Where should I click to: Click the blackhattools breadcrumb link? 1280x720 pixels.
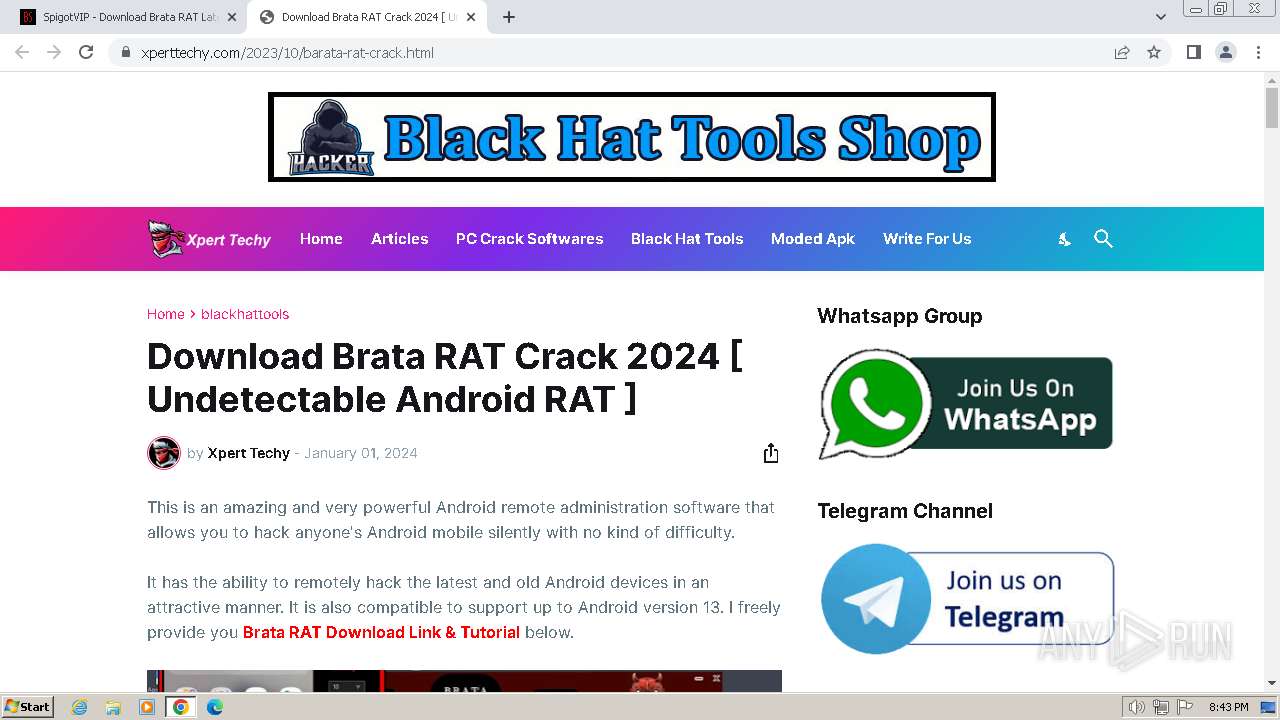pos(245,314)
